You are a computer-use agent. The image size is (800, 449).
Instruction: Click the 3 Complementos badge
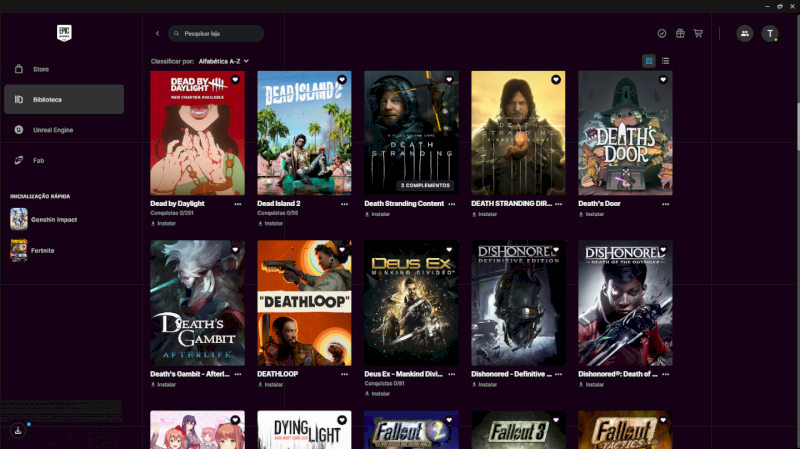pyautogui.click(x=425, y=185)
